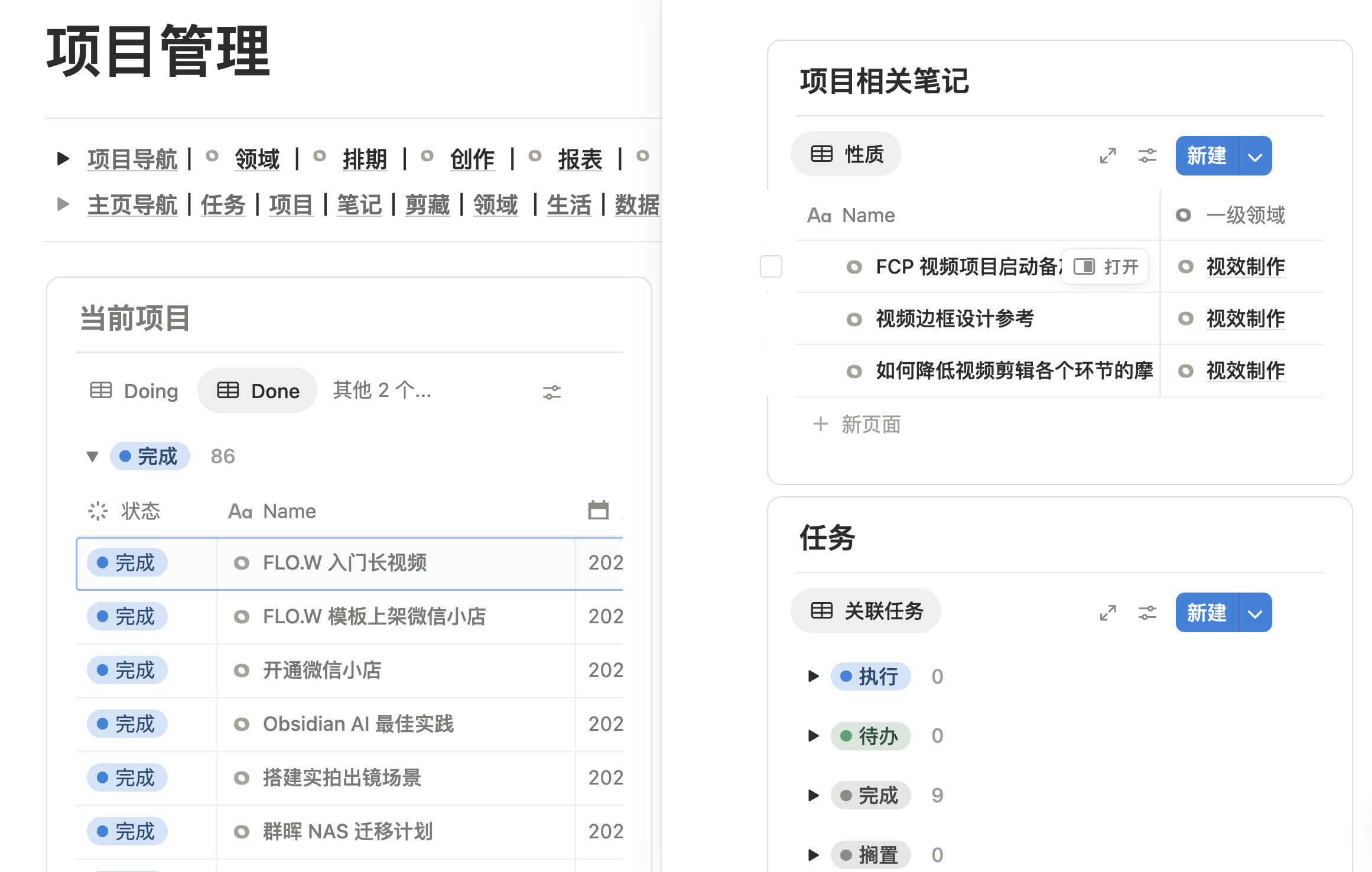Expand 关联任务 database to full page

(1108, 613)
